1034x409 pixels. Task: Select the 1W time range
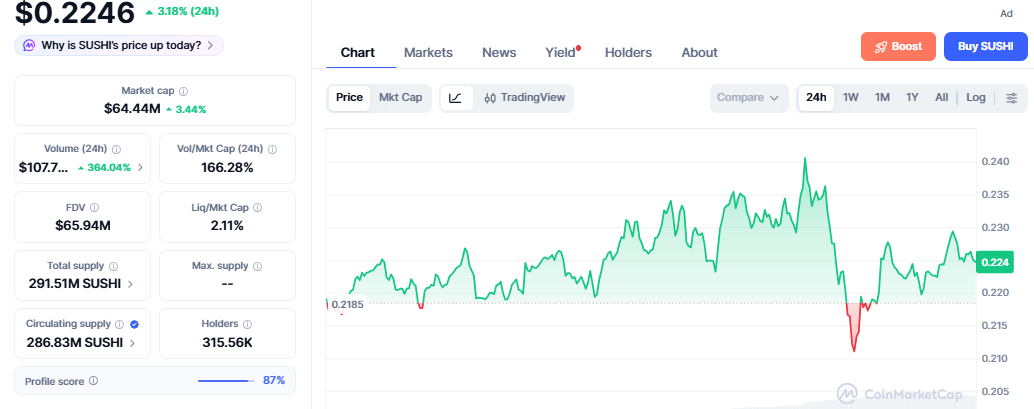[x=851, y=98]
